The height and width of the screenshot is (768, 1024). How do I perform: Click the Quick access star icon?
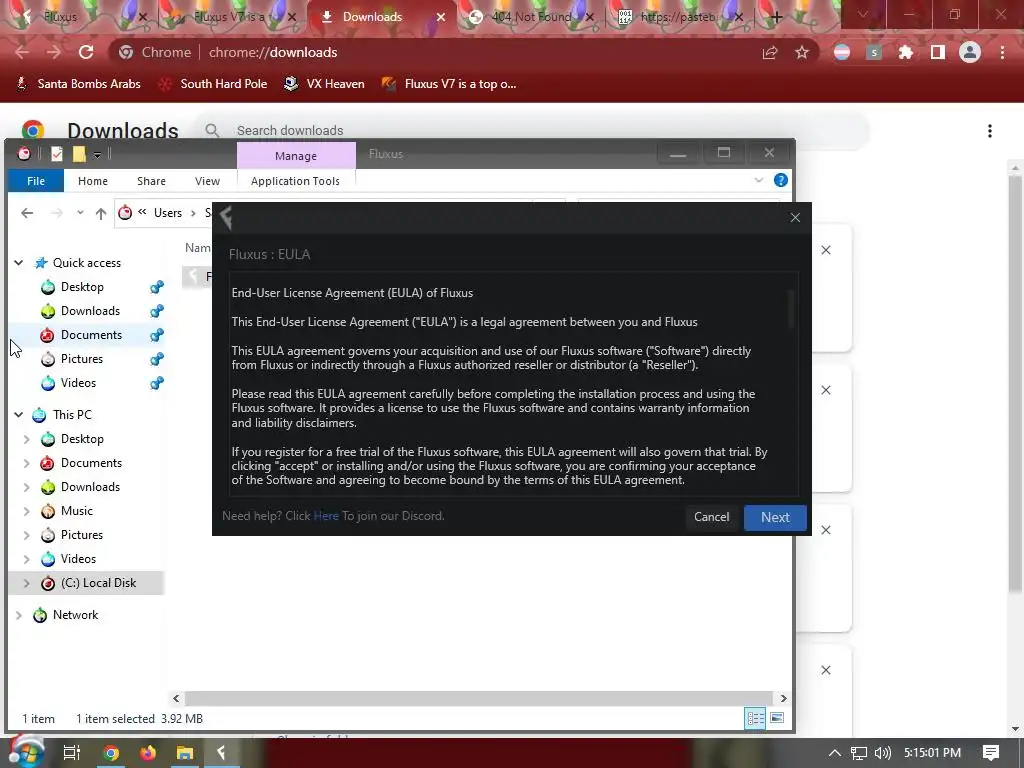[x=41, y=263]
